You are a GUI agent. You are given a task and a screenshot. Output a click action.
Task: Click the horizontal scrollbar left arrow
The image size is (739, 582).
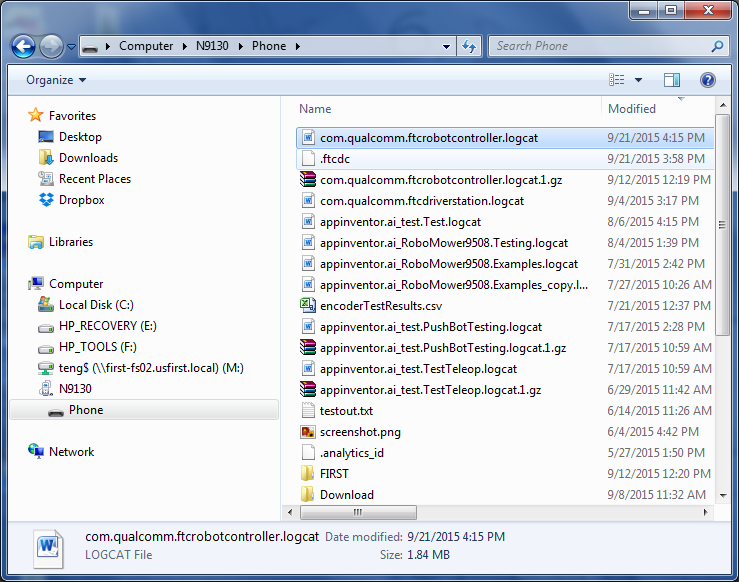point(290,512)
